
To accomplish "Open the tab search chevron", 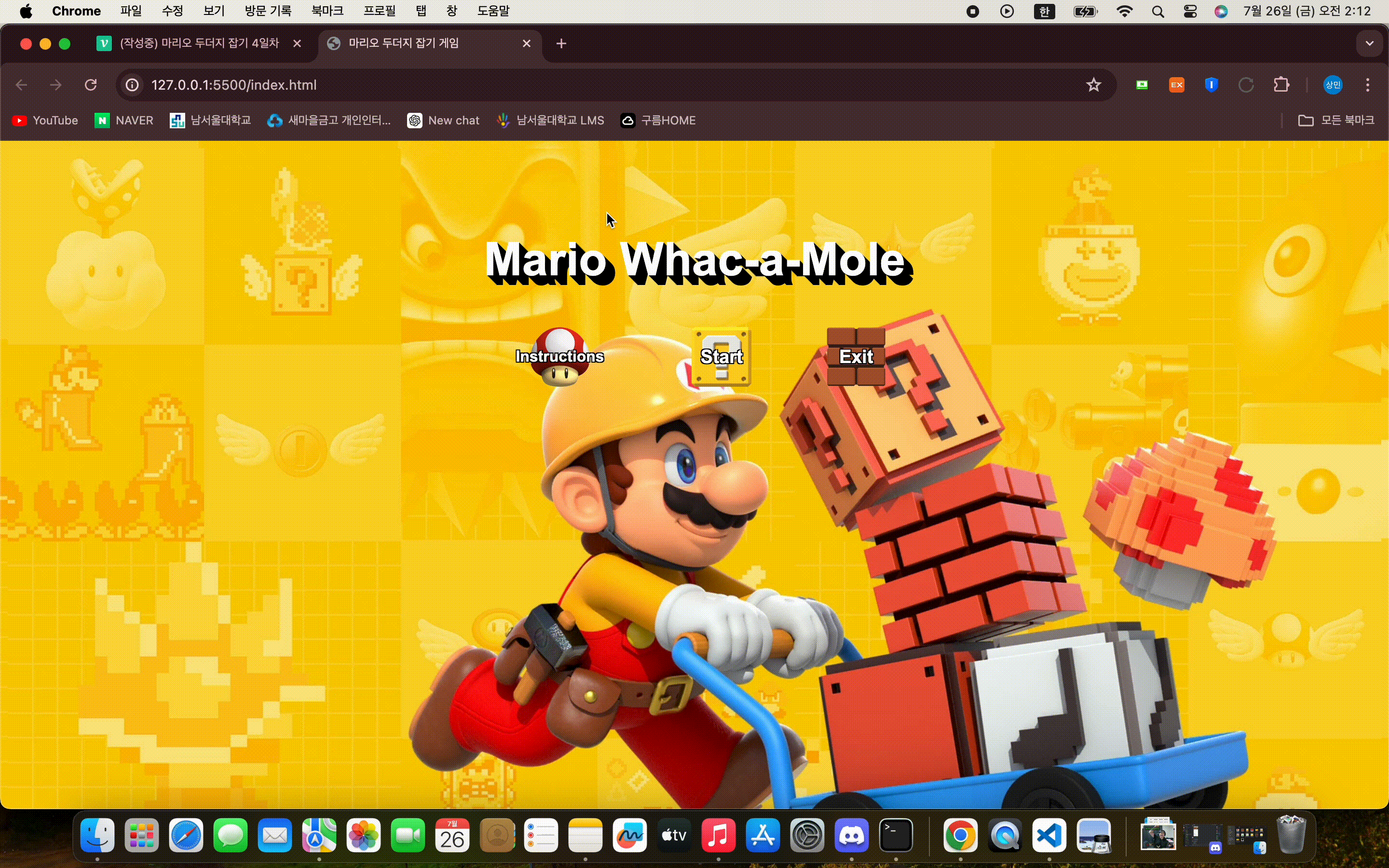I will tap(1370, 43).
